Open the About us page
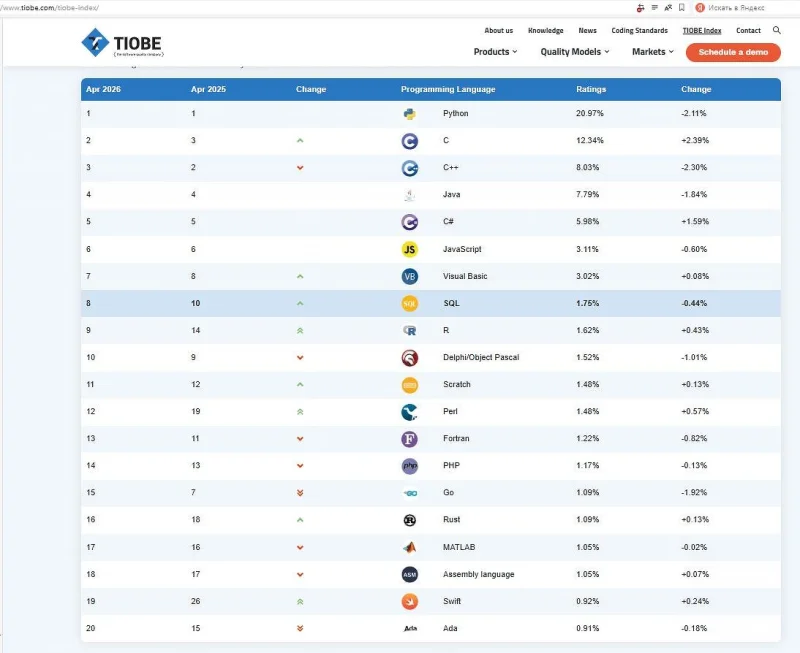Viewport: 800px width, 653px height. click(498, 31)
